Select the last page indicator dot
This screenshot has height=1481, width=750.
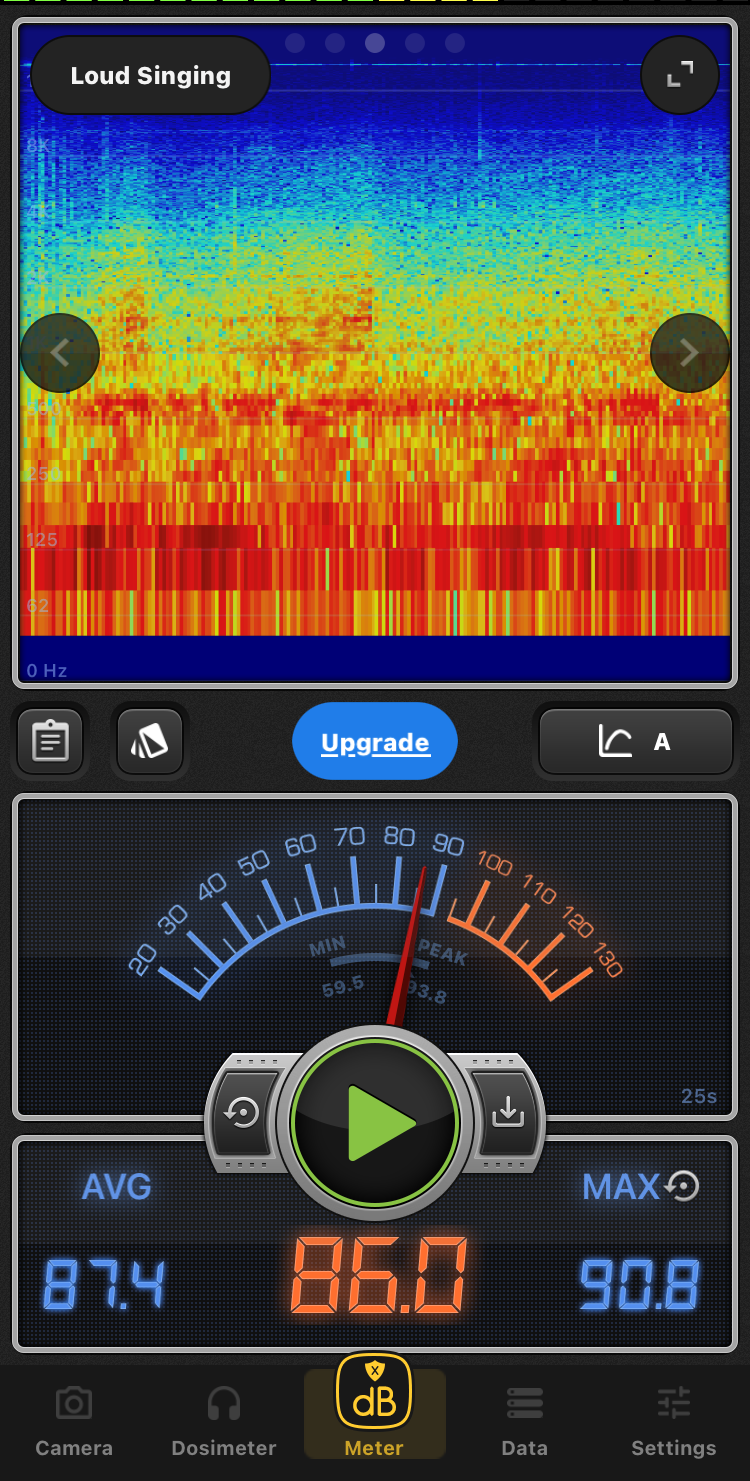455,43
